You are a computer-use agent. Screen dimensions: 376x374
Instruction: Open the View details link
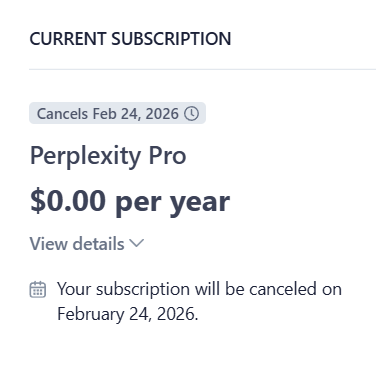point(87,243)
